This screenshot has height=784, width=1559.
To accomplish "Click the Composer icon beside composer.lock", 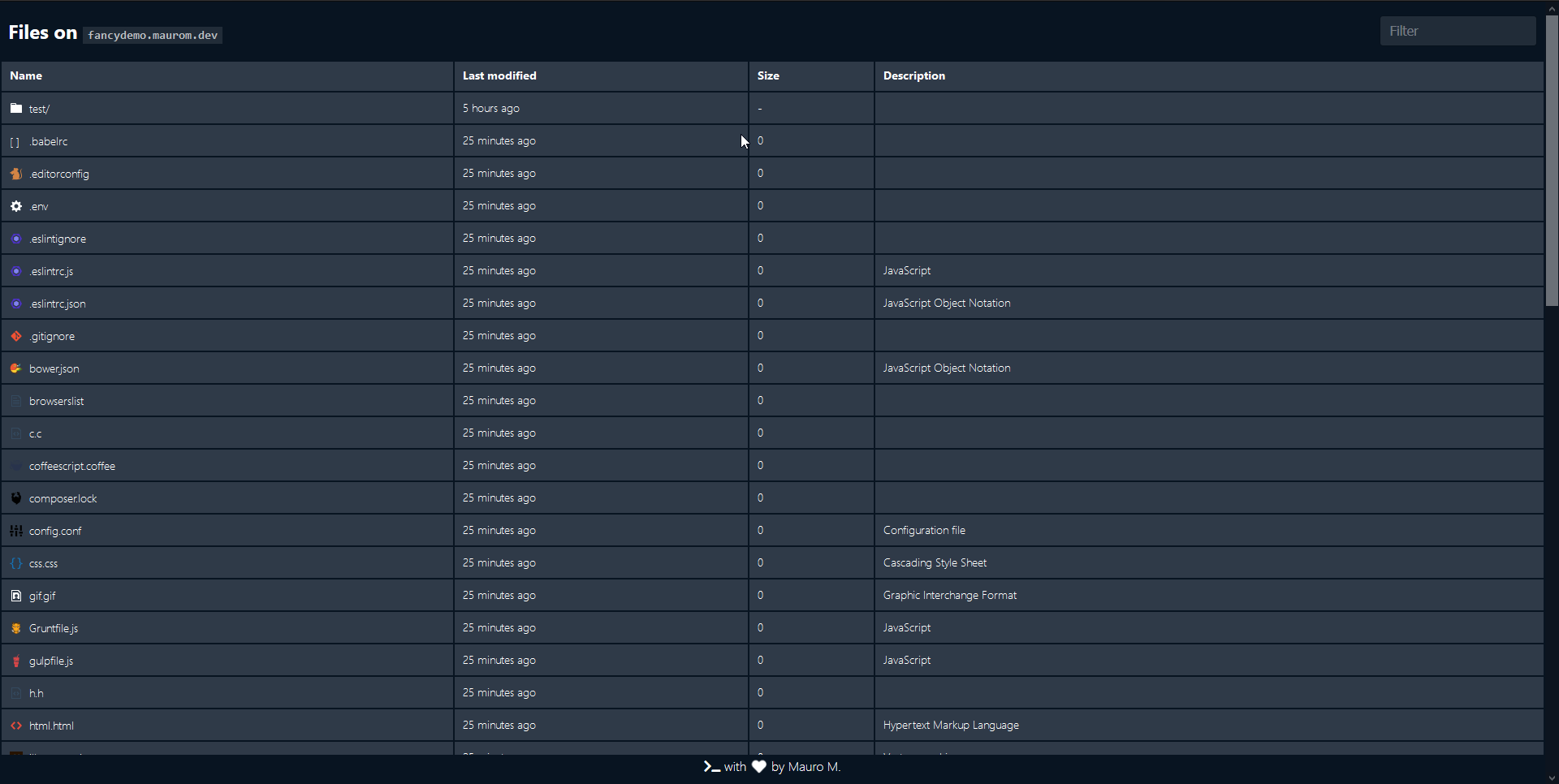I will [x=16, y=498].
